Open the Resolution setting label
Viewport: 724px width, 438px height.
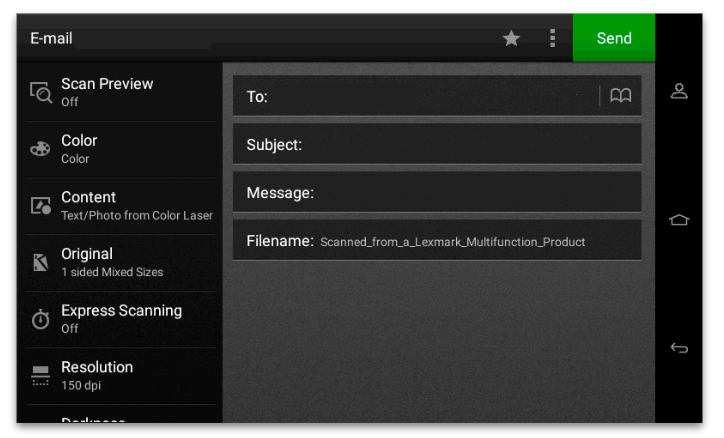(97, 367)
